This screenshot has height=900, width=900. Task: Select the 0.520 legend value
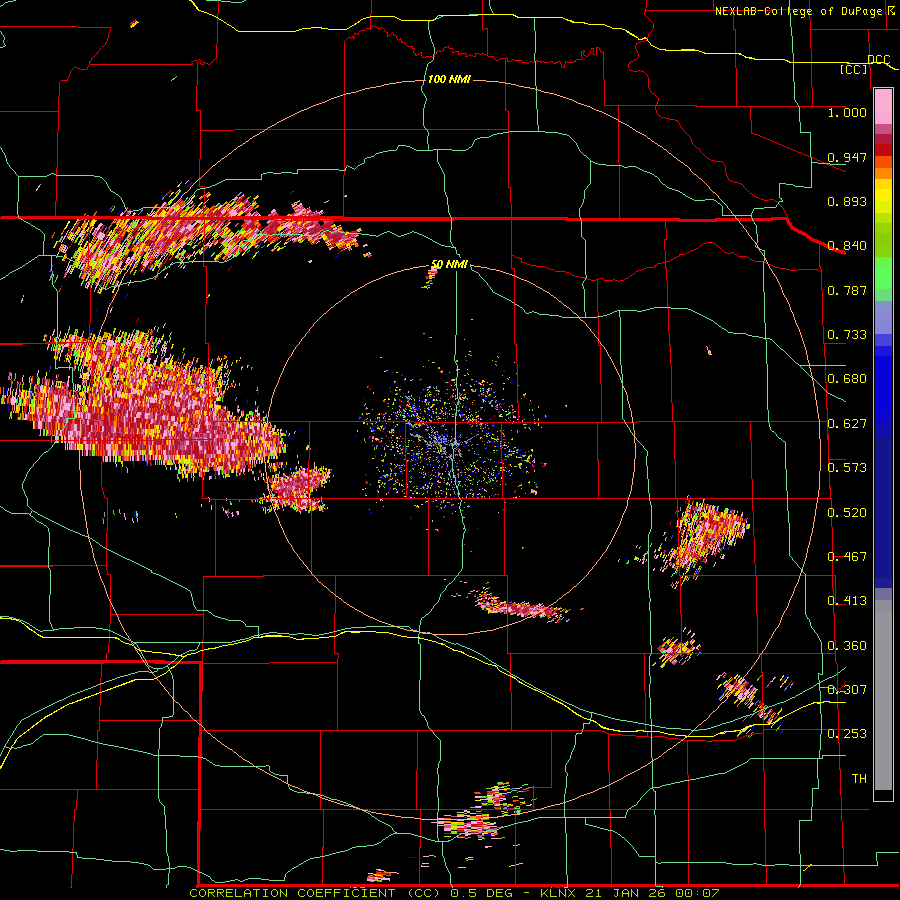click(847, 513)
